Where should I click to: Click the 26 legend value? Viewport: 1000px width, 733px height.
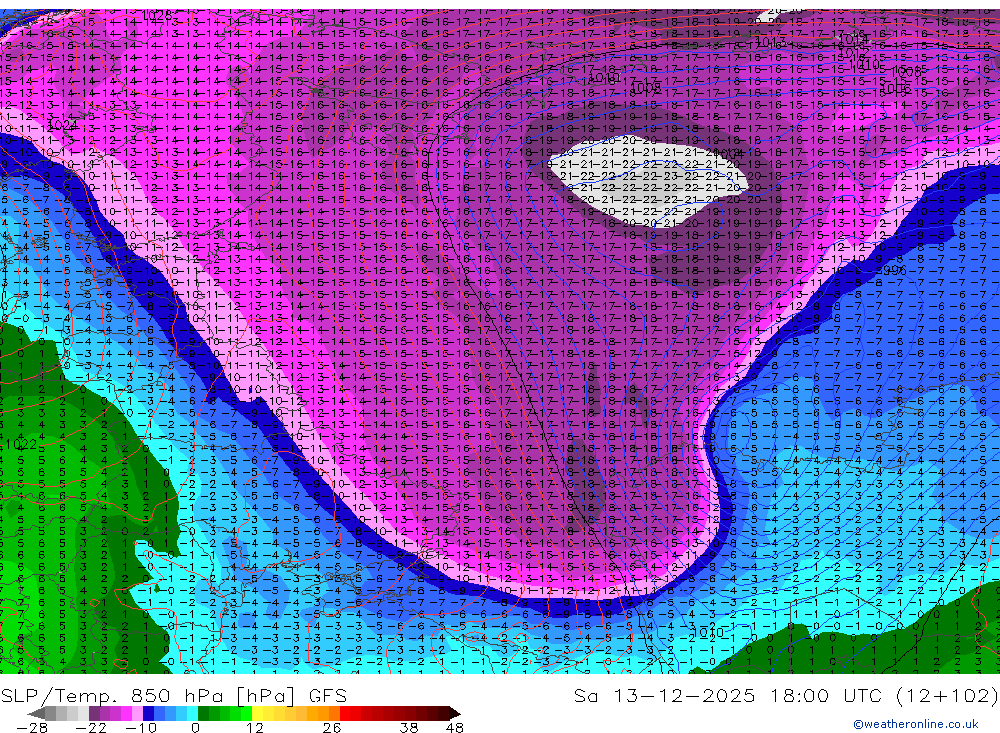(332, 727)
